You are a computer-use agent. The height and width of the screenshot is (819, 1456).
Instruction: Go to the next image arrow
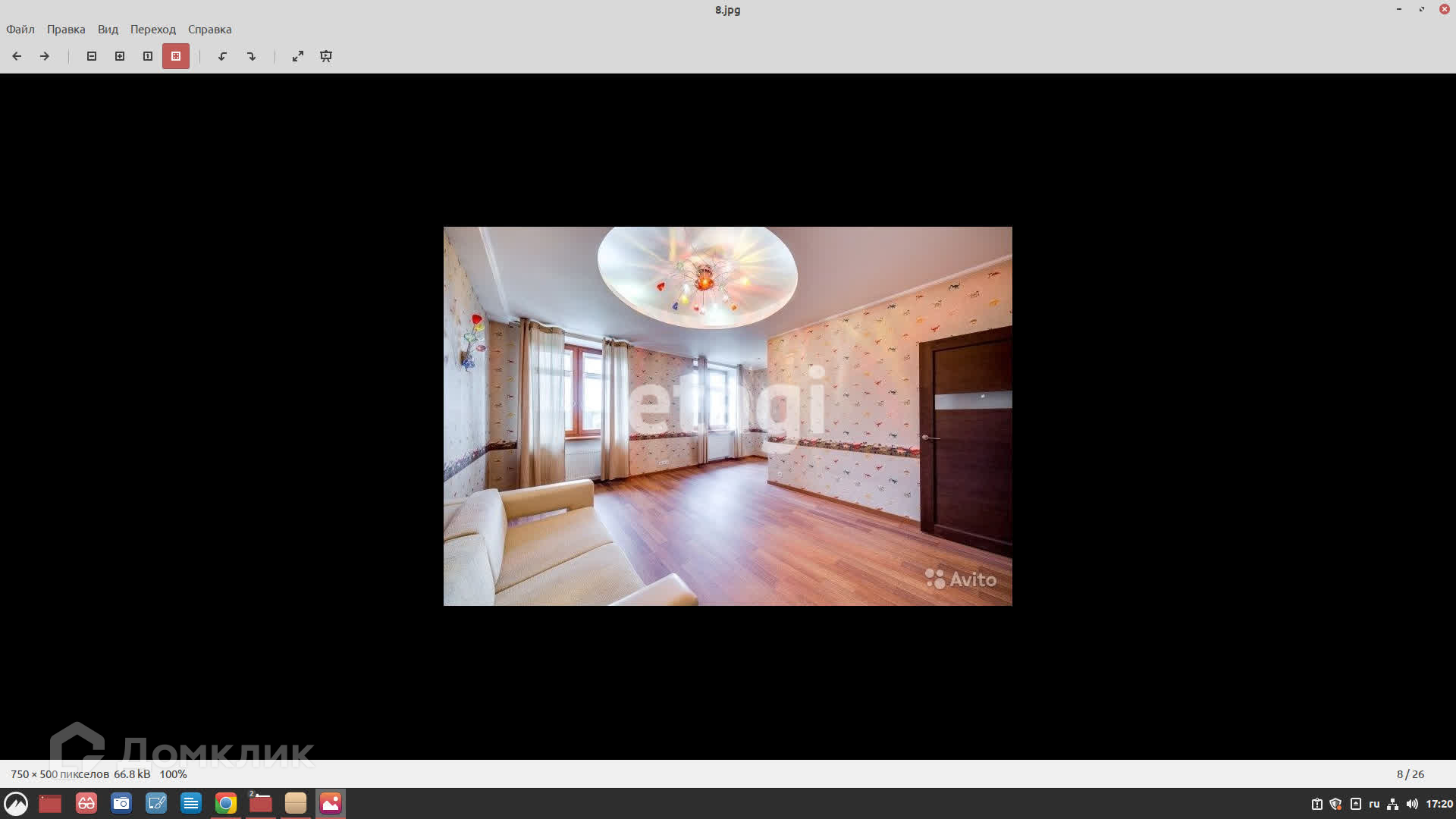pos(45,56)
